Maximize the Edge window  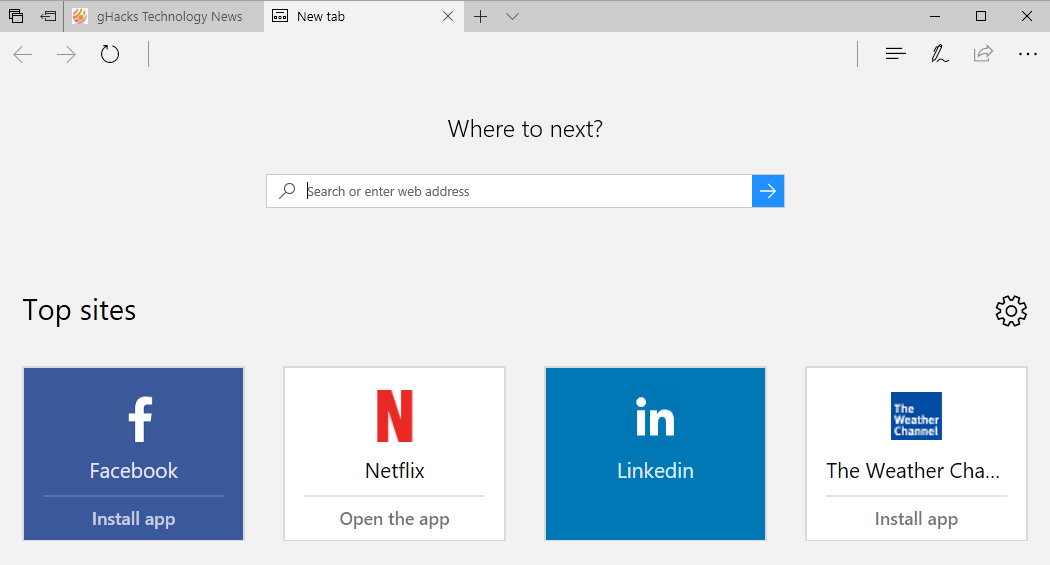(981, 16)
